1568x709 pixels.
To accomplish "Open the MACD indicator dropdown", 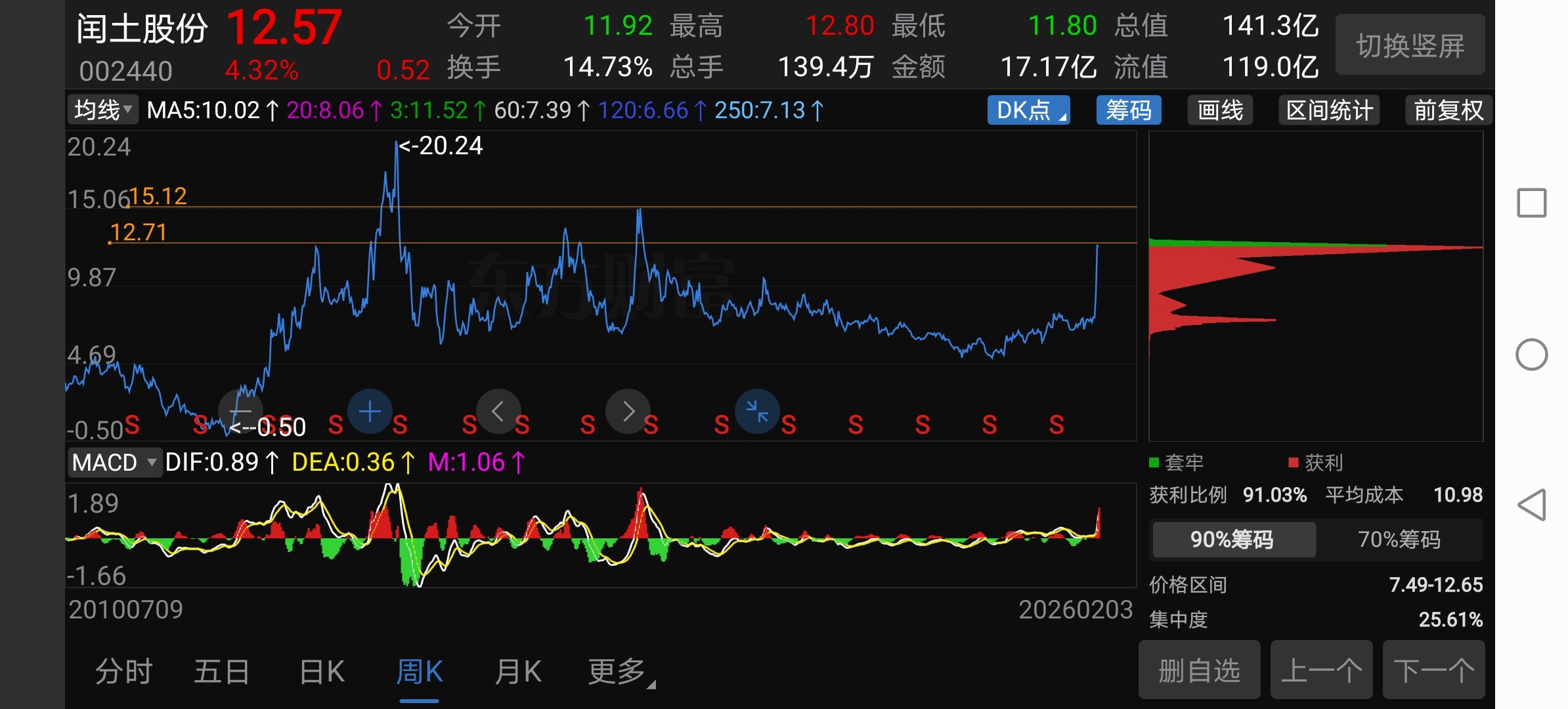I will (x=114, y=463).
